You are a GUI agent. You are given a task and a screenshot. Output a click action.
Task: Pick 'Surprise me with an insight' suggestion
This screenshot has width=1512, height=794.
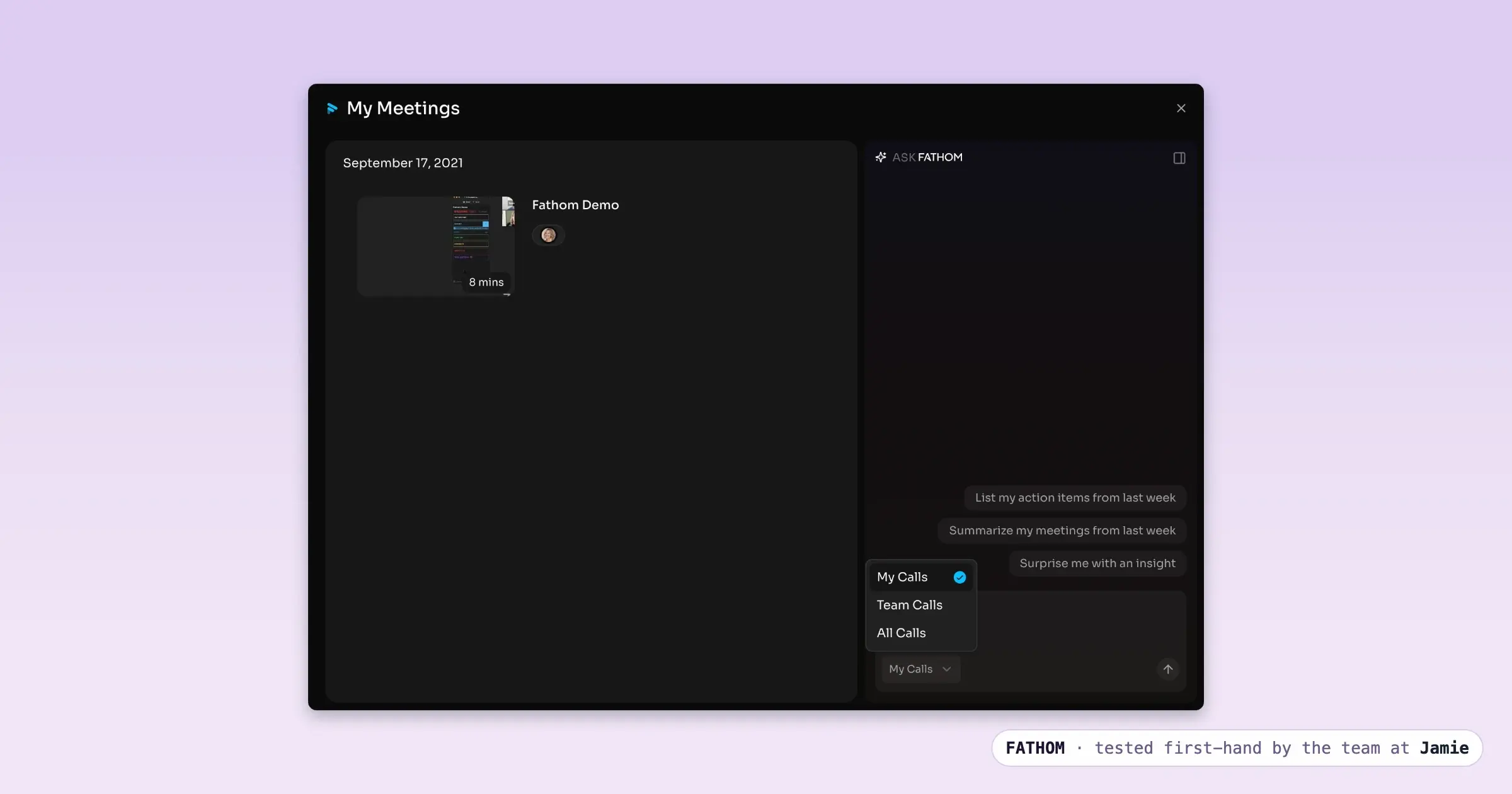click(1097, 563)
